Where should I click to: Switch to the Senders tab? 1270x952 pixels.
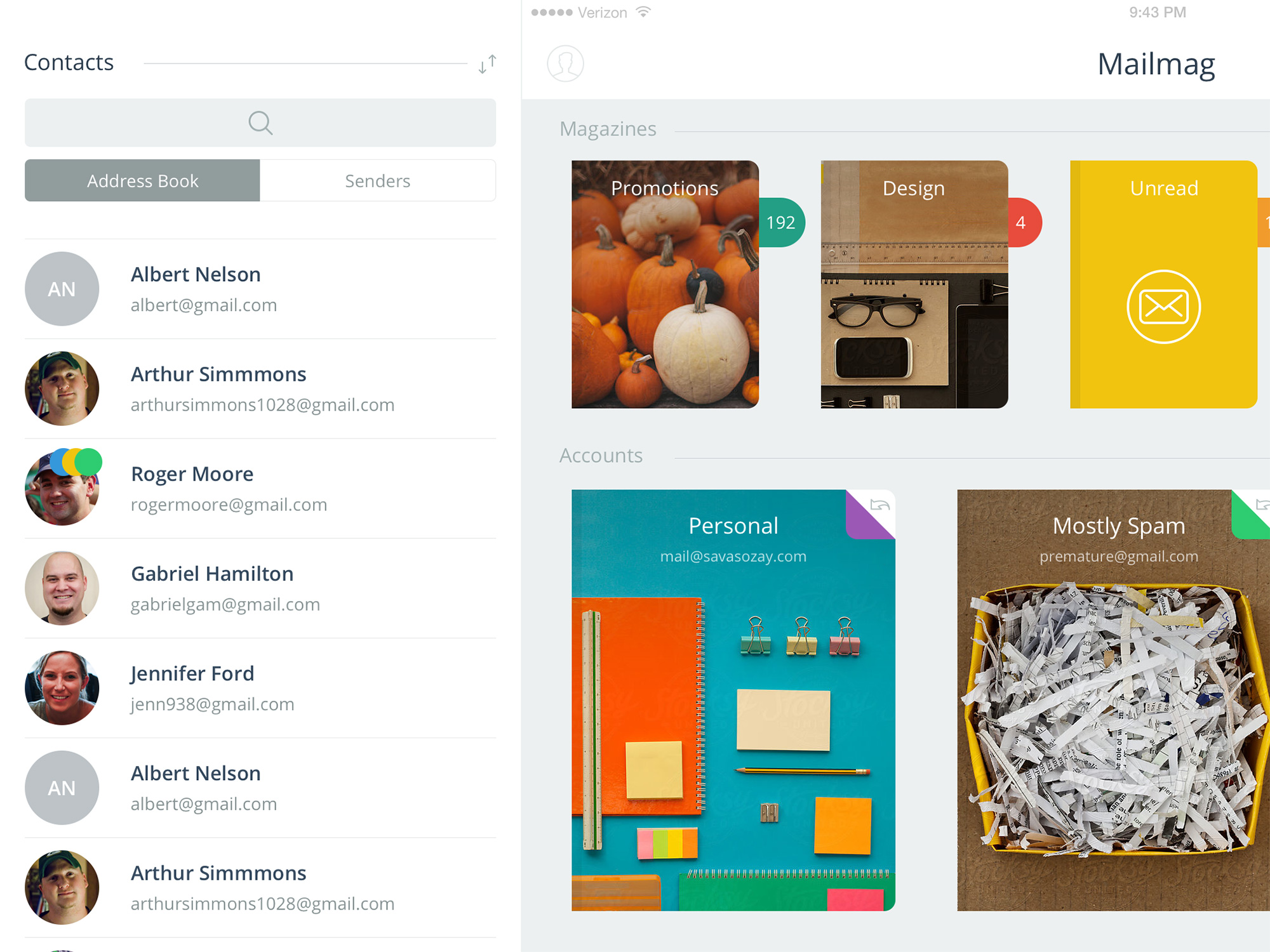[x=378, y=181]
